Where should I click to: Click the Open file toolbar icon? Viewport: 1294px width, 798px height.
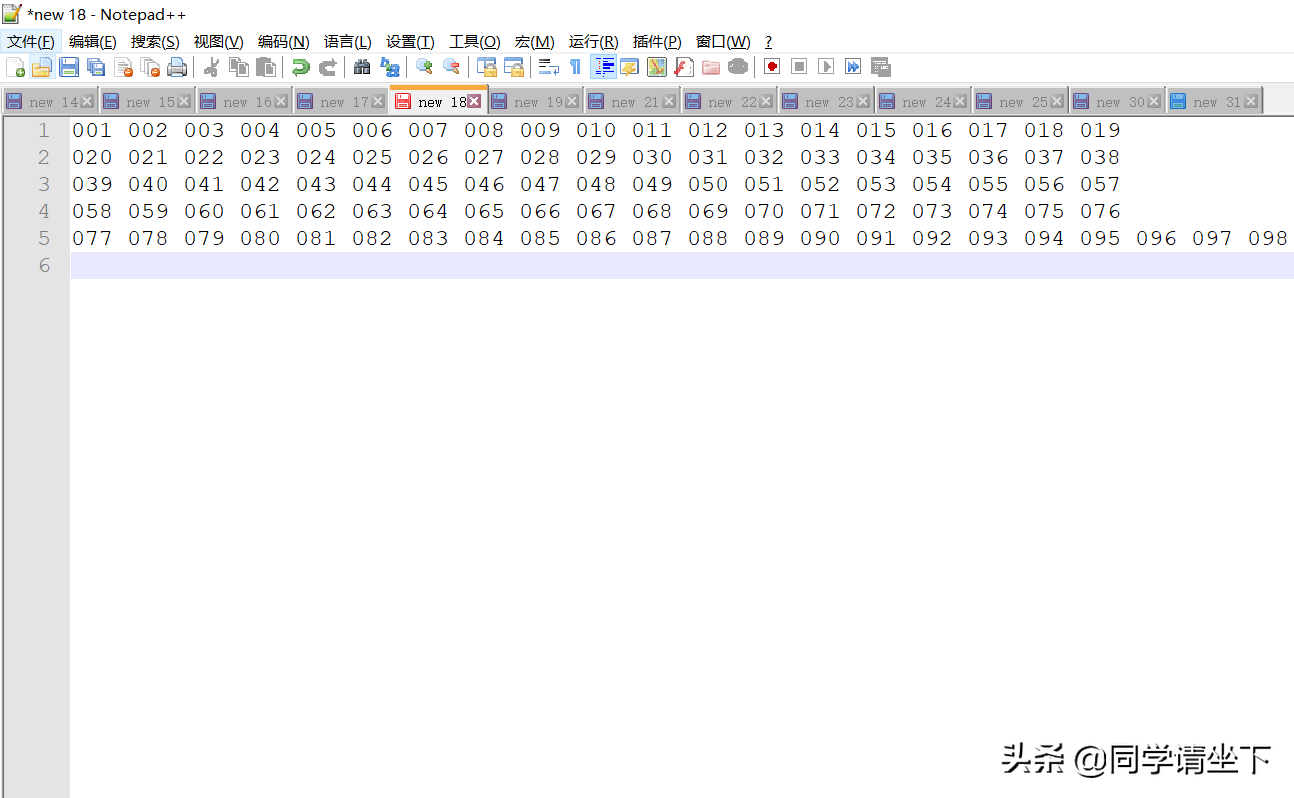[42, 67]
